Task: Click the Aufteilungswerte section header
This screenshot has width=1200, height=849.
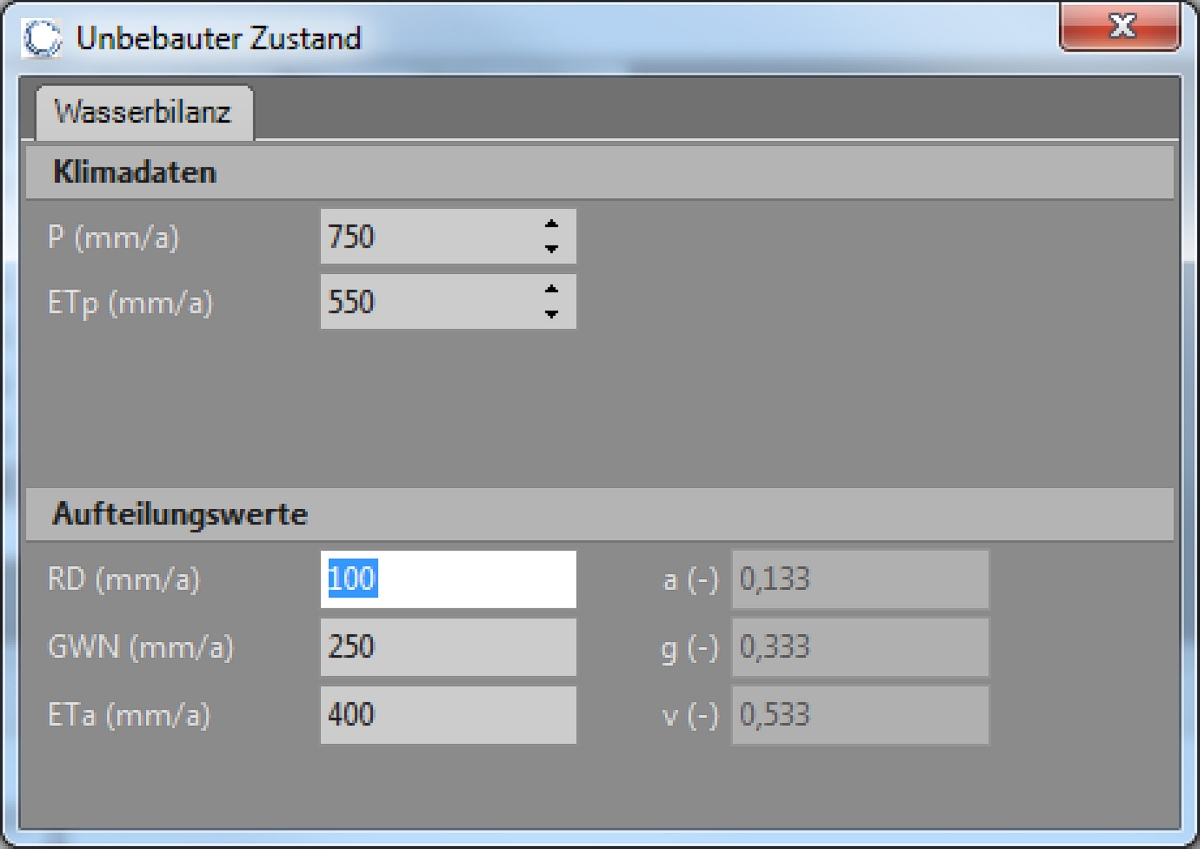Action: [x=179, y=515]
